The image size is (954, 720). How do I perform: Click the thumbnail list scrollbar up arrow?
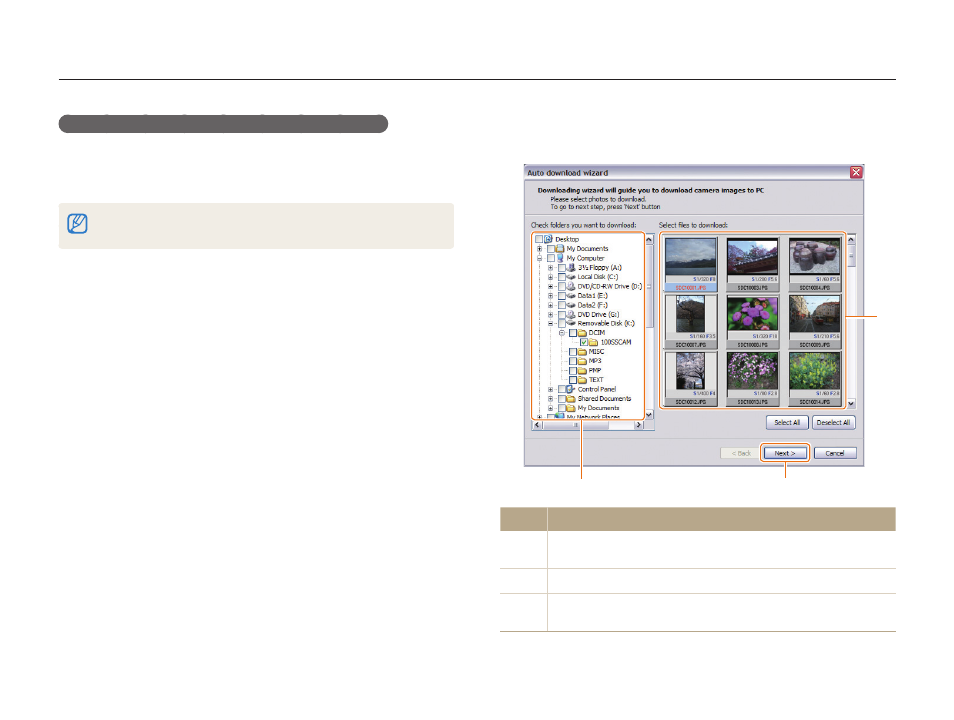click(851, 239)
